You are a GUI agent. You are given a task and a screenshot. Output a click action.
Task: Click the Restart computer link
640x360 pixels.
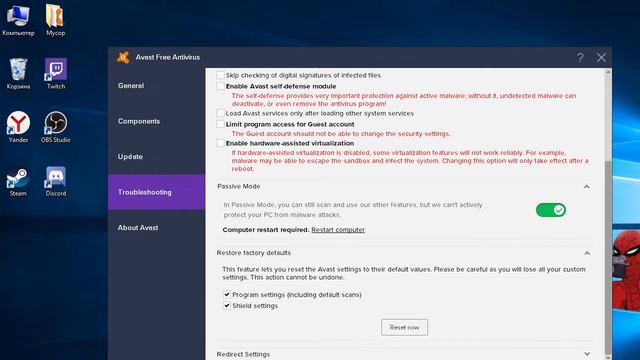(338, 230)
